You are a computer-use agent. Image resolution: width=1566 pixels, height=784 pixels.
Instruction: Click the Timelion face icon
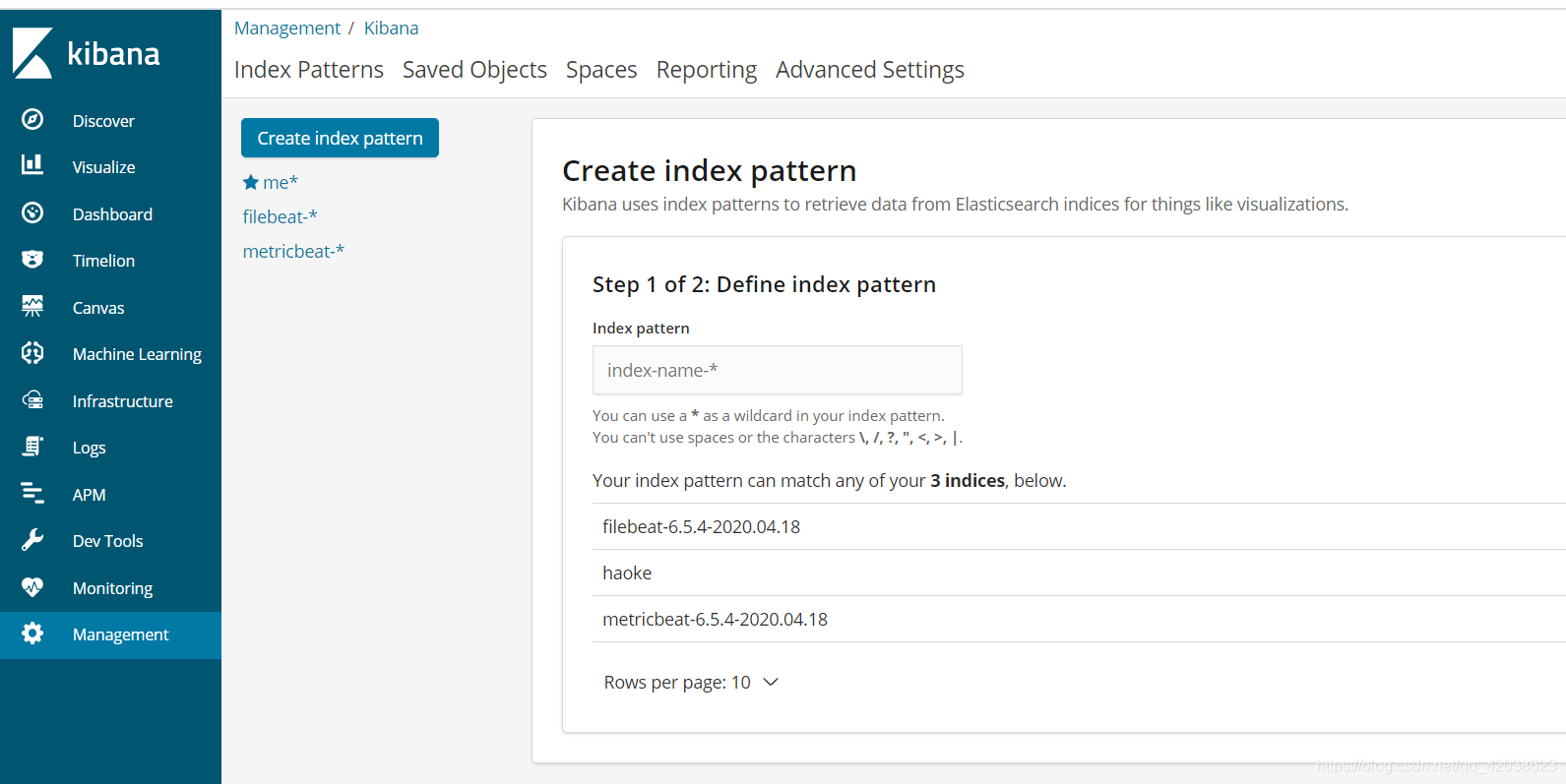click(x=32, y=259)
